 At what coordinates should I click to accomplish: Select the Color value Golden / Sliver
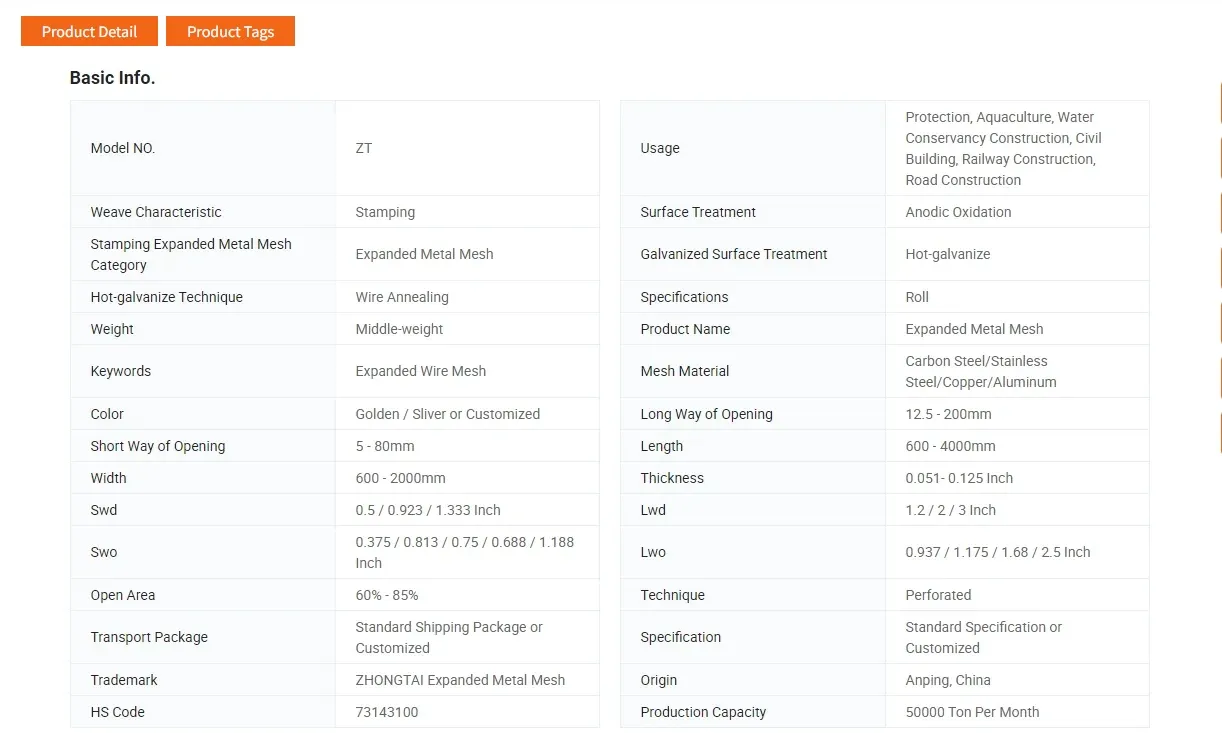(447, 414)
